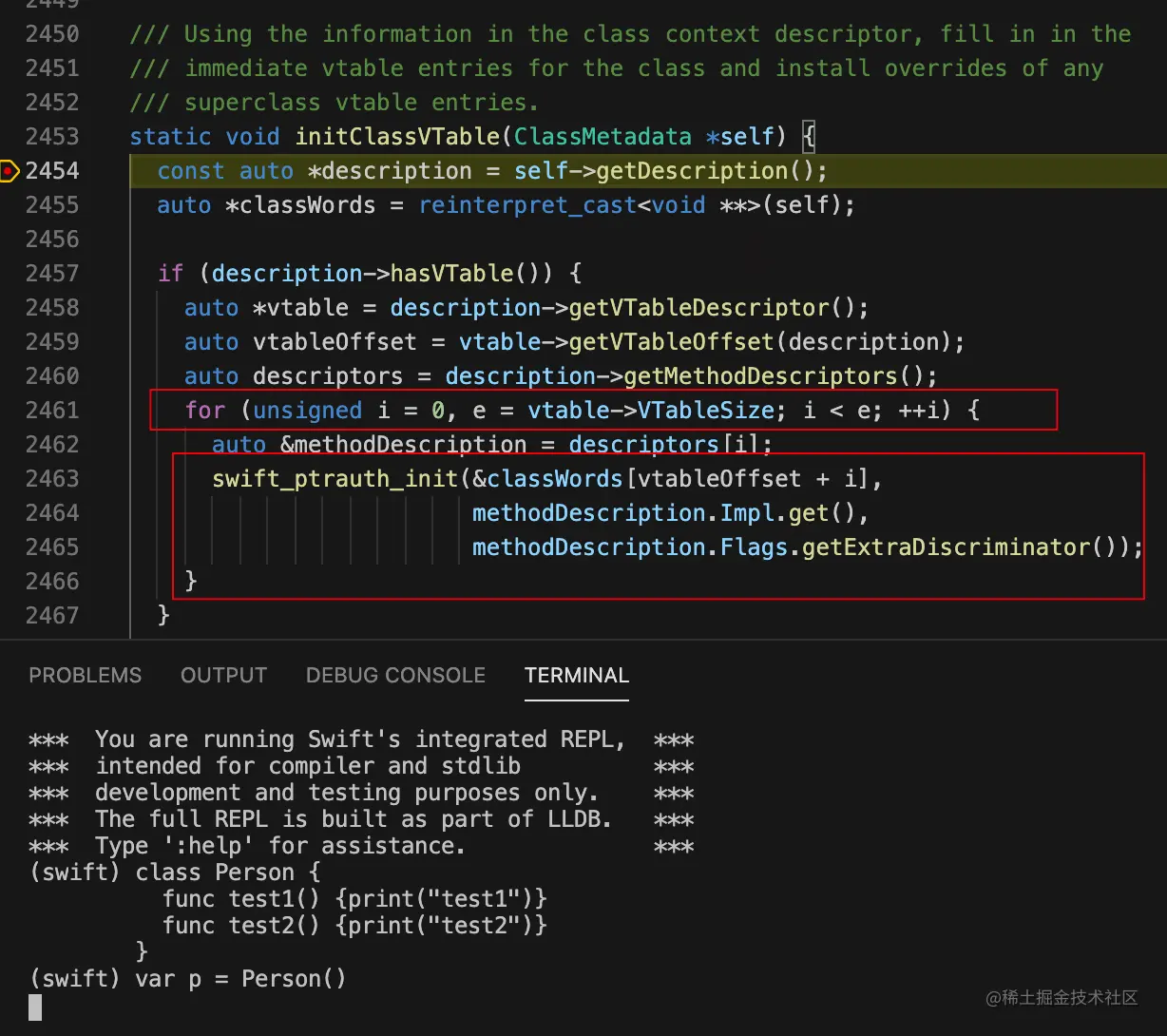This screenshot has height=1036, width=1167.
Task: Click line number 2453 in the gutter
Action: tap(52, 137)
